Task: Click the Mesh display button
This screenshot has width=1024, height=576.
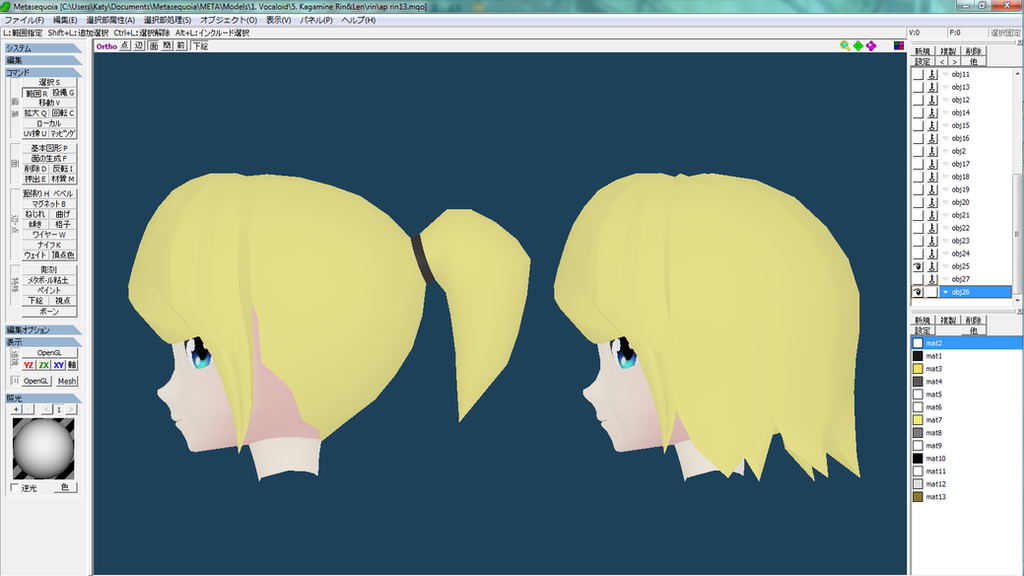Action: pos(67,381)
